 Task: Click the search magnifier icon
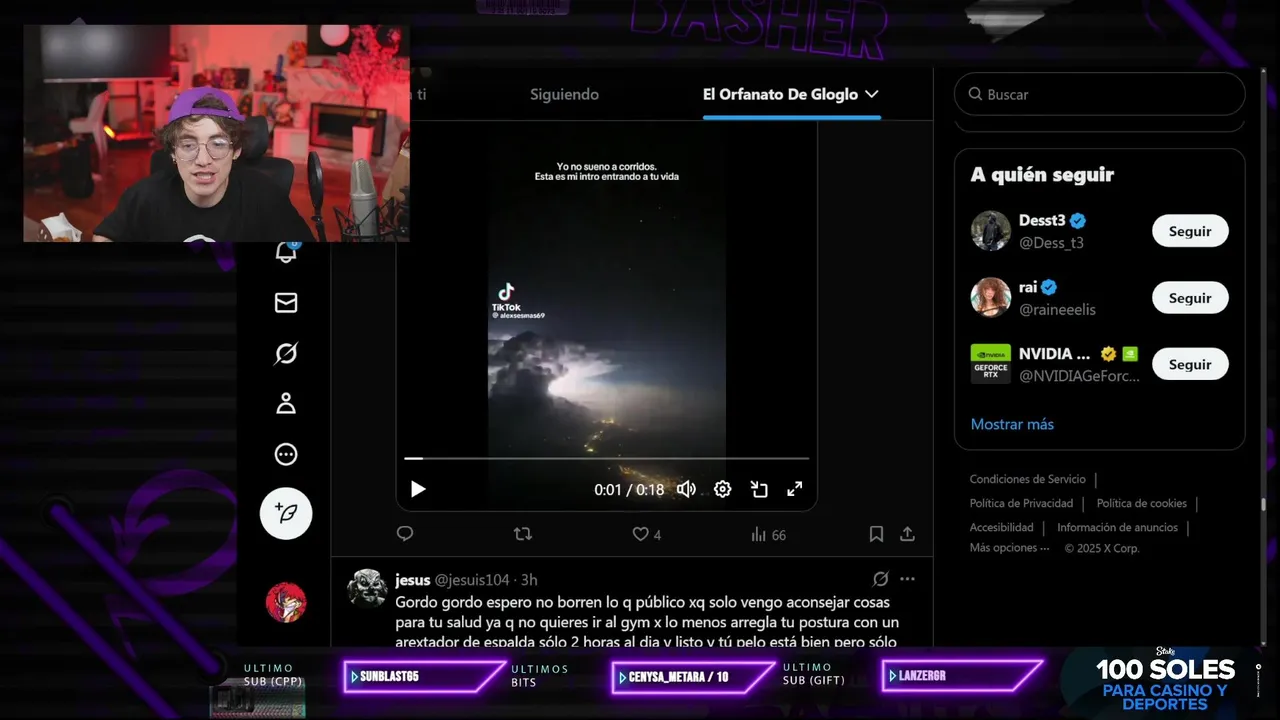[x=975, y=94]
